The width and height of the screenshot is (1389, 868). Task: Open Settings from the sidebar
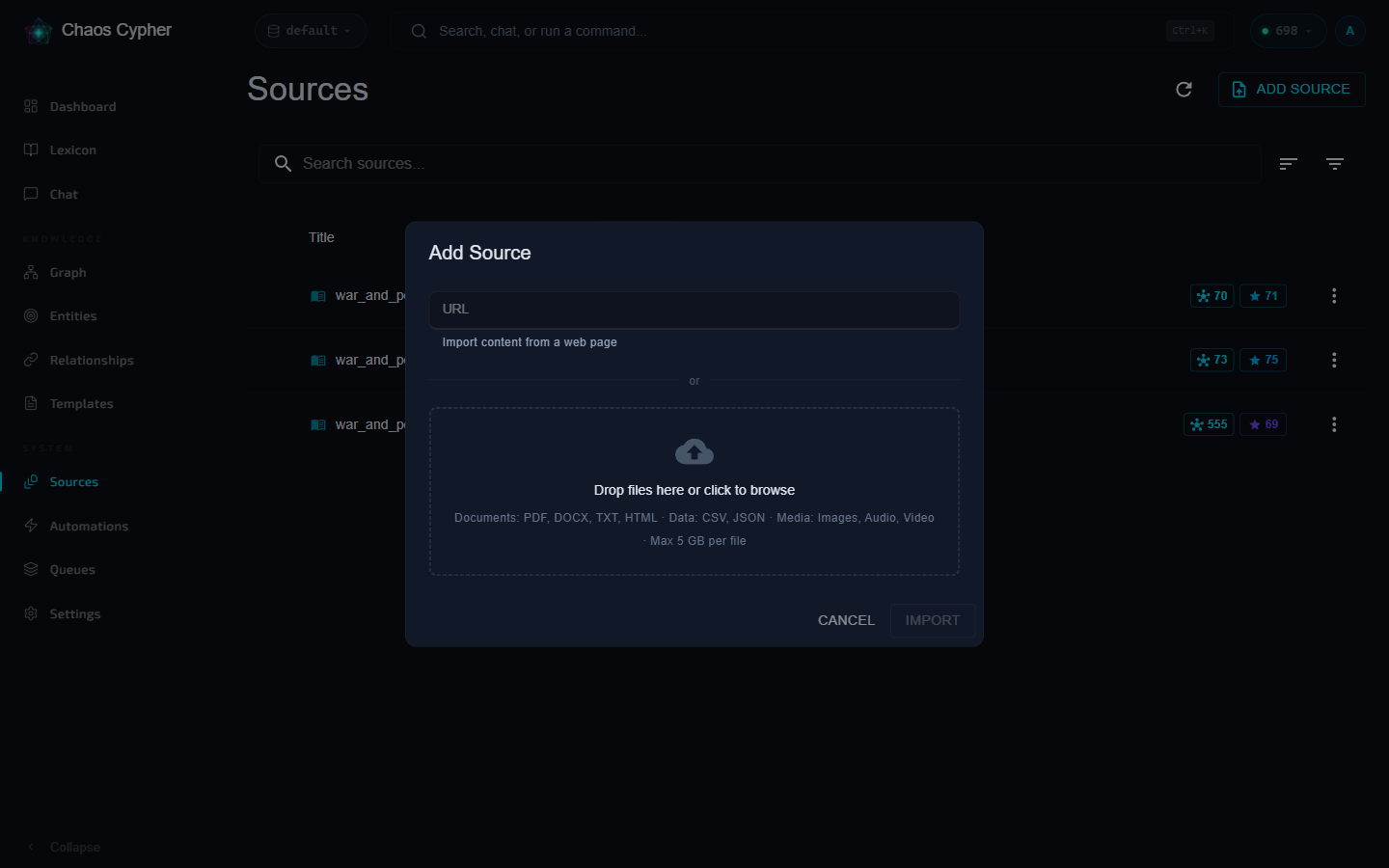click(x=75, y=613)
